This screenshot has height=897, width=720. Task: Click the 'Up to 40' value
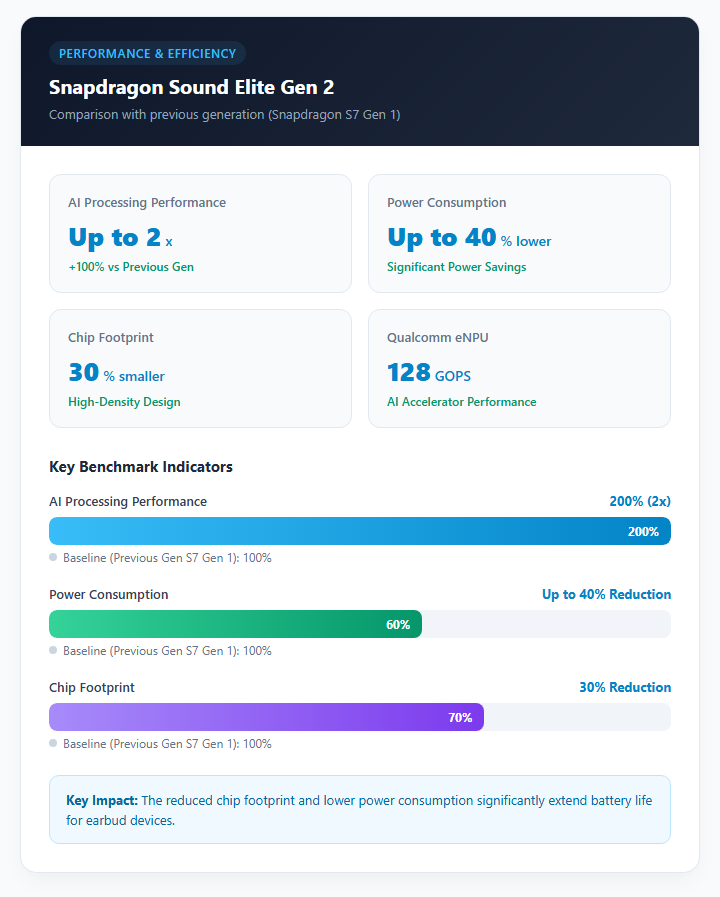pos(441,238)
